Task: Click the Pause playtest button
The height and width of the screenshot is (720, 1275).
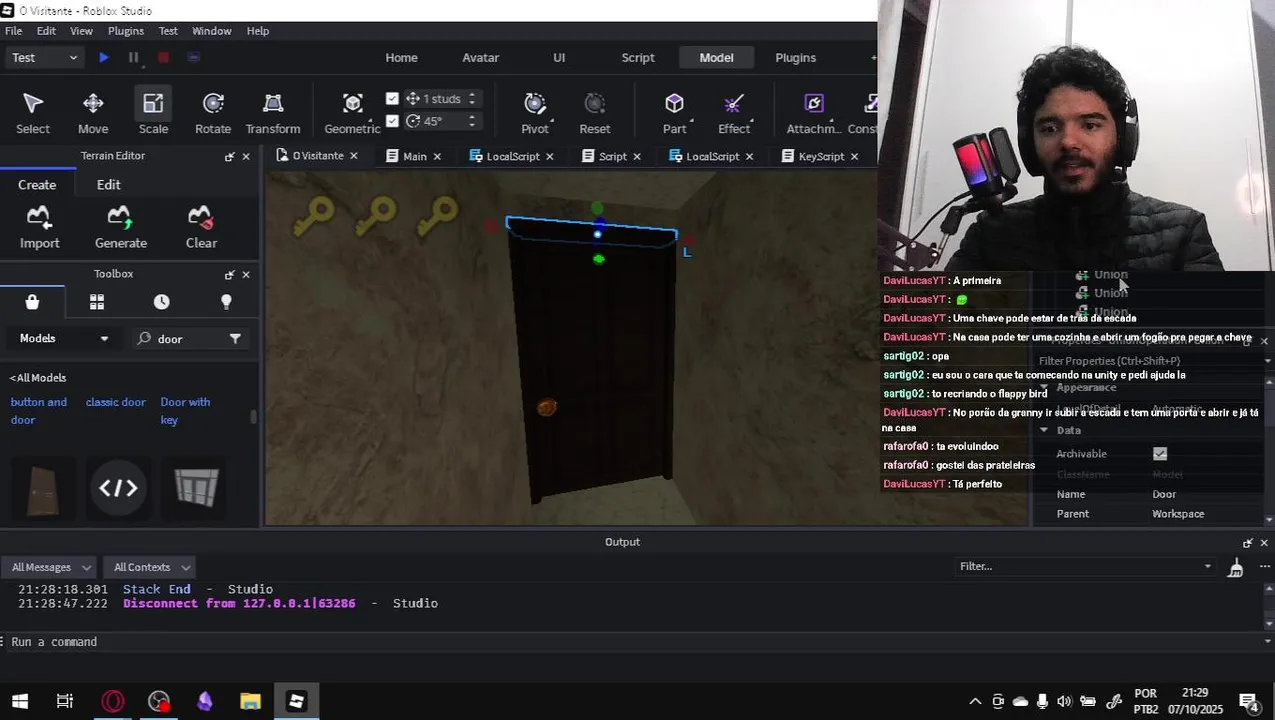Action: [x=133, y=58]
